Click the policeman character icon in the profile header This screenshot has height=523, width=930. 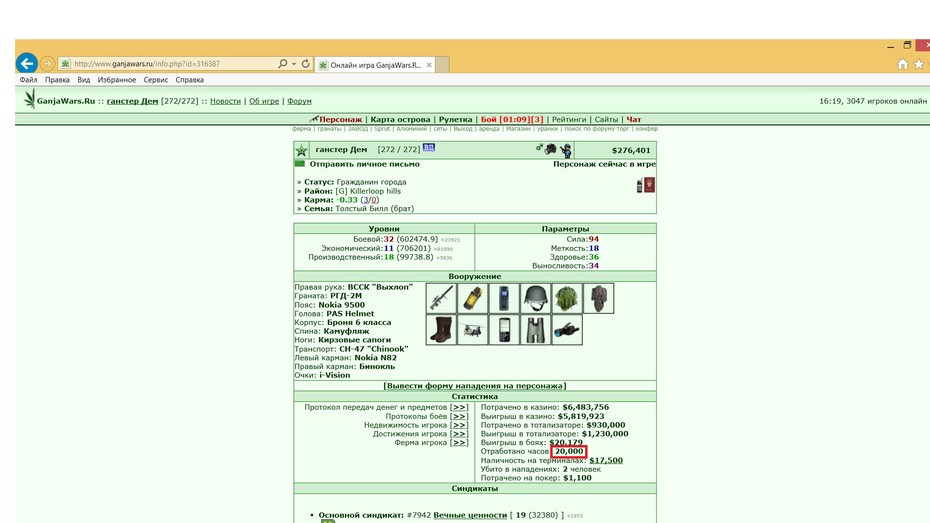[566, 151]
